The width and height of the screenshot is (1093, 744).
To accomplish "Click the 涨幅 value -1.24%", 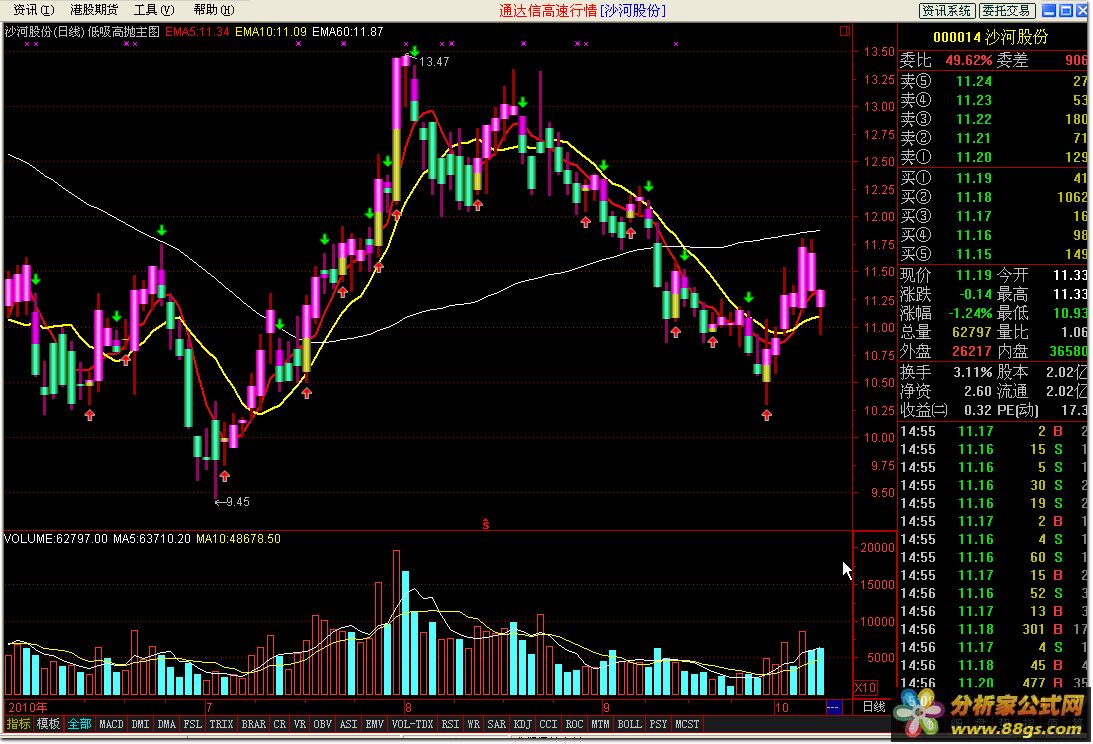I will click(970, 312).
